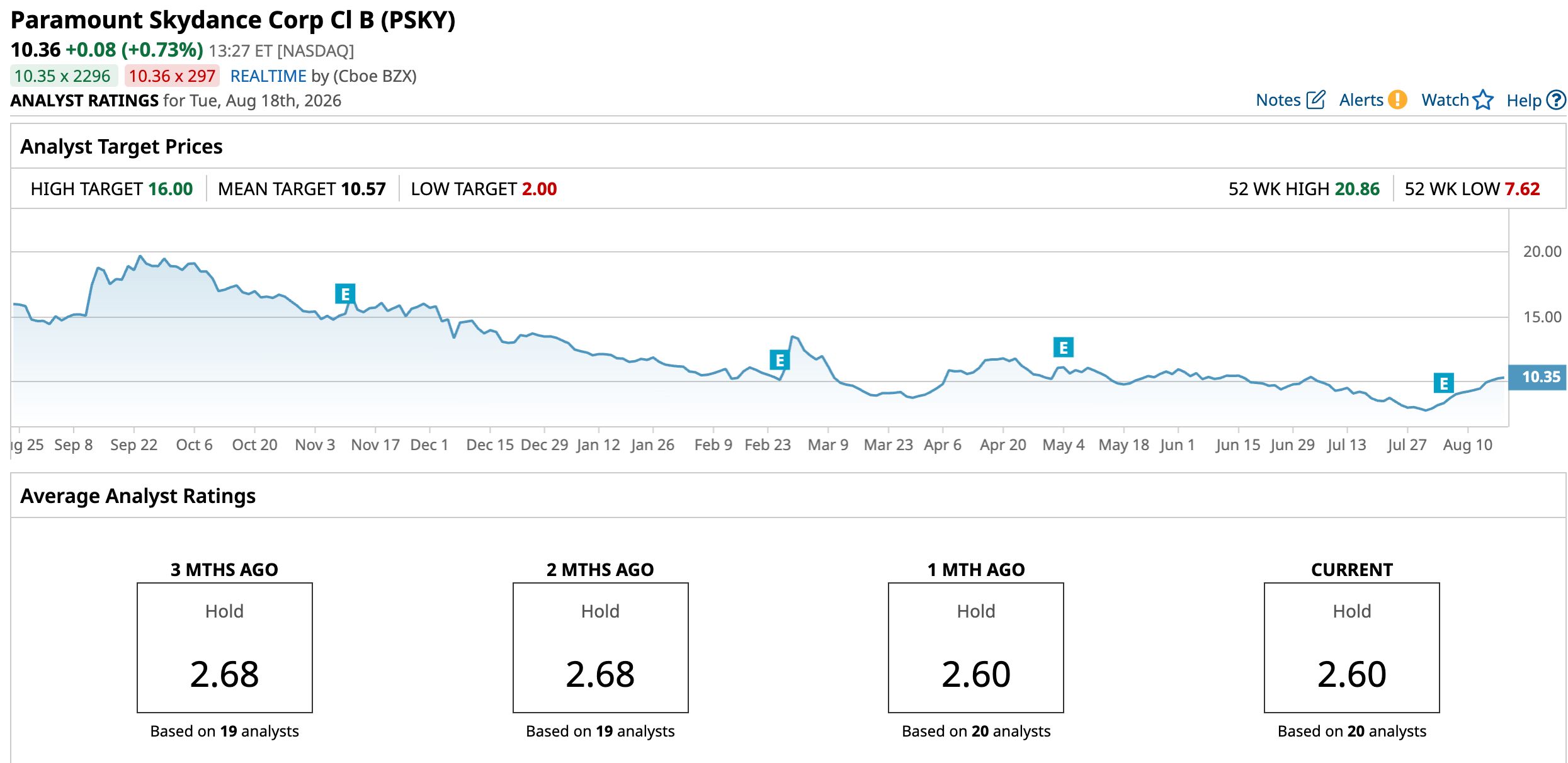The height and width of the screenshot is (763, 1568).
Task: Click the 13:27 ET [NASDAQ] timestamp
Action: point(281,50)
